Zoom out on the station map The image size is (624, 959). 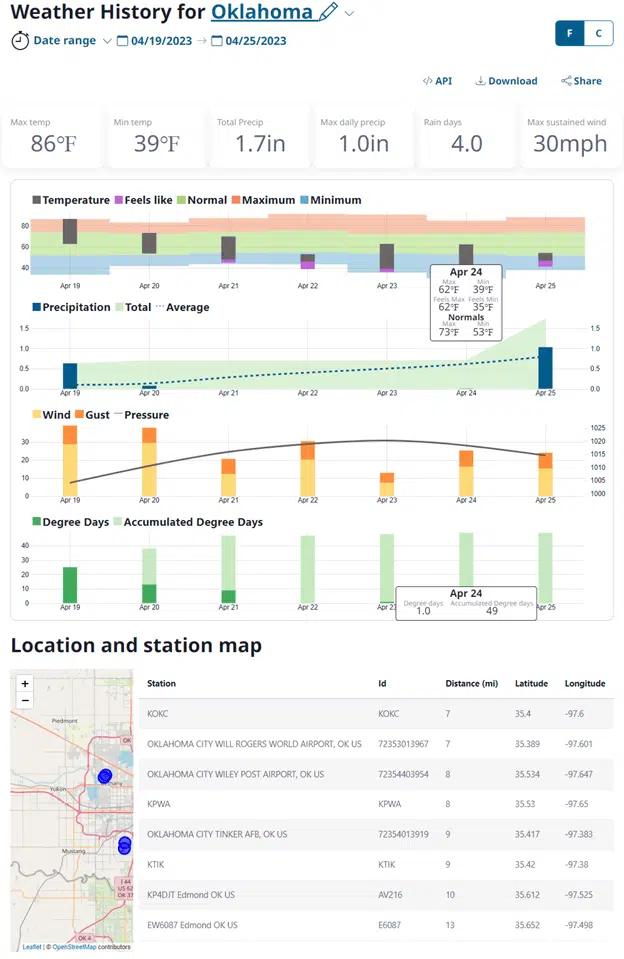25,700
